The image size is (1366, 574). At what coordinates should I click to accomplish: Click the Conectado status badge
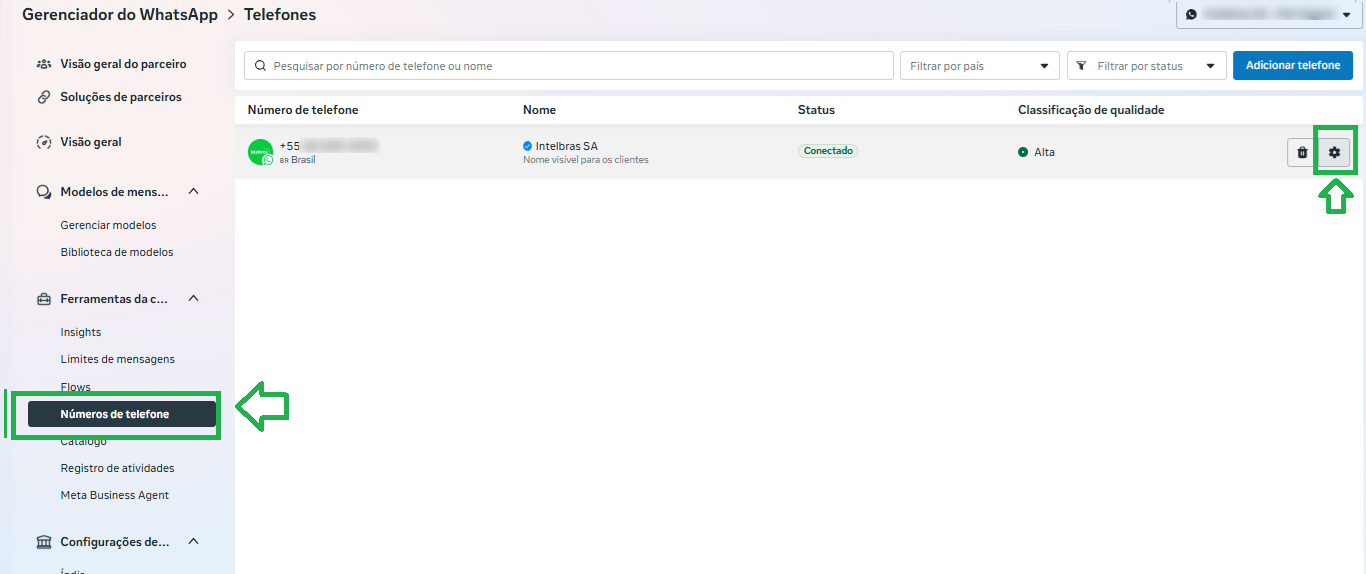click(828, 151)
